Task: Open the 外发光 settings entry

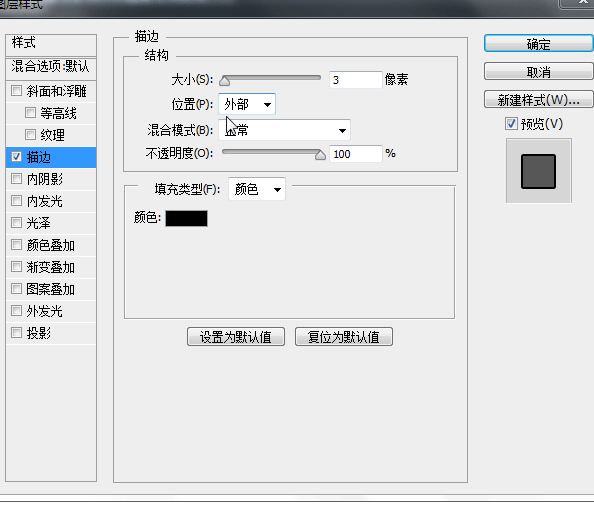Action: 45,311
